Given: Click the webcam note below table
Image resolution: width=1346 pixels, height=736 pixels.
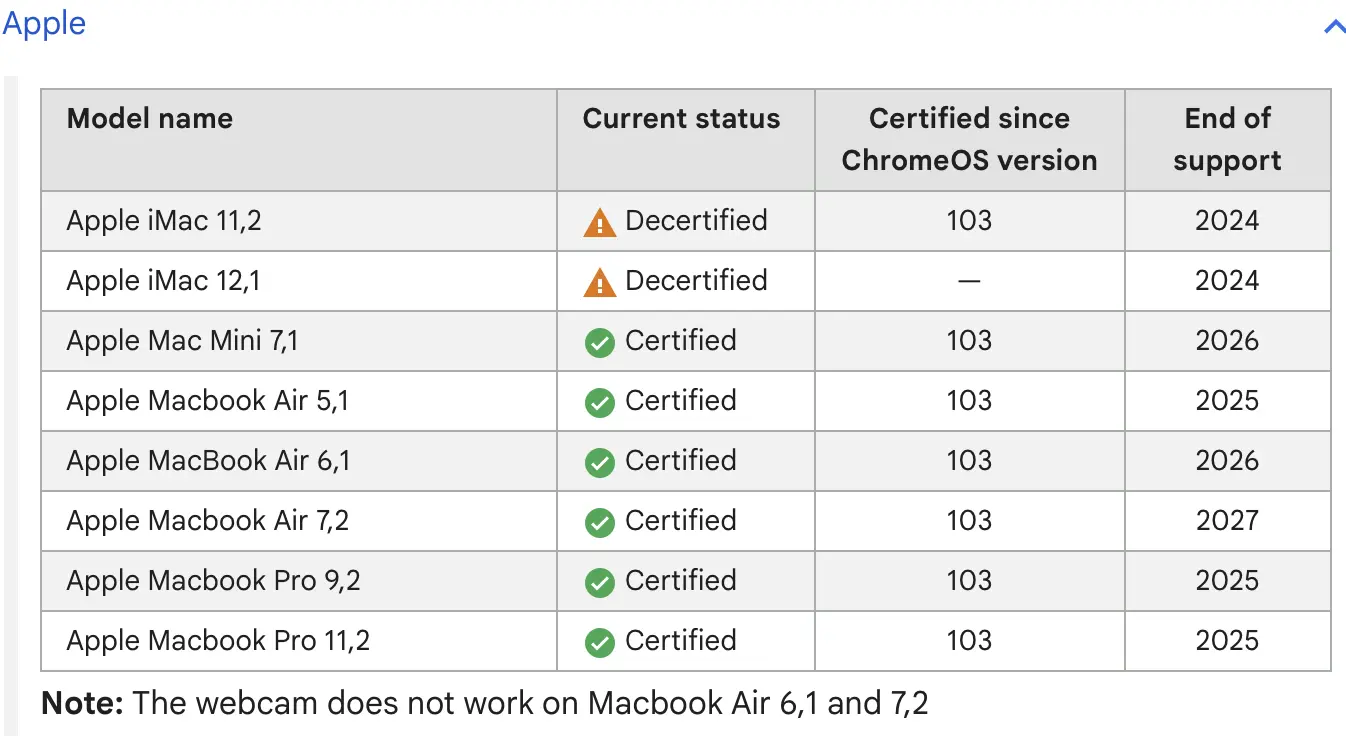Looking at the screenshot, I should (x=485, y=703).
